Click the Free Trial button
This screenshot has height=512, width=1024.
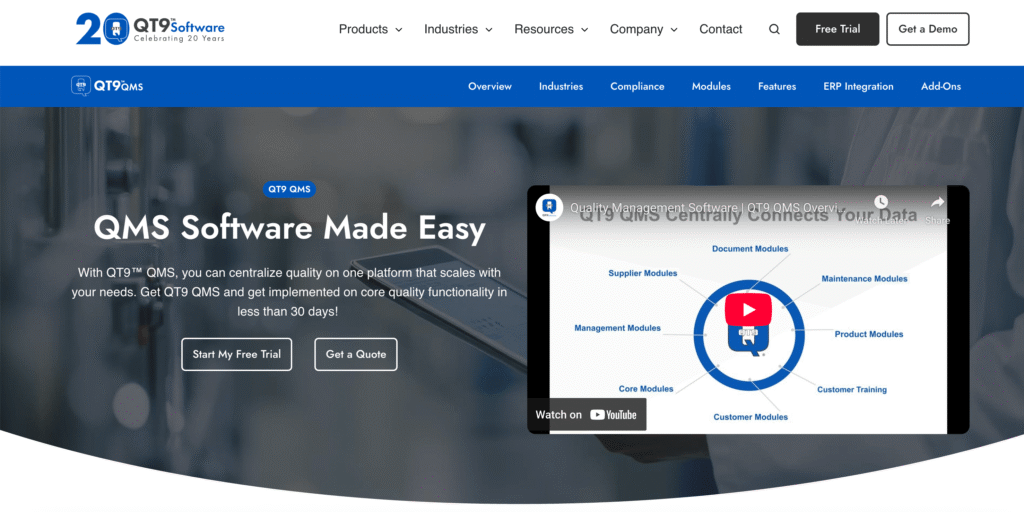pos(837,29)
